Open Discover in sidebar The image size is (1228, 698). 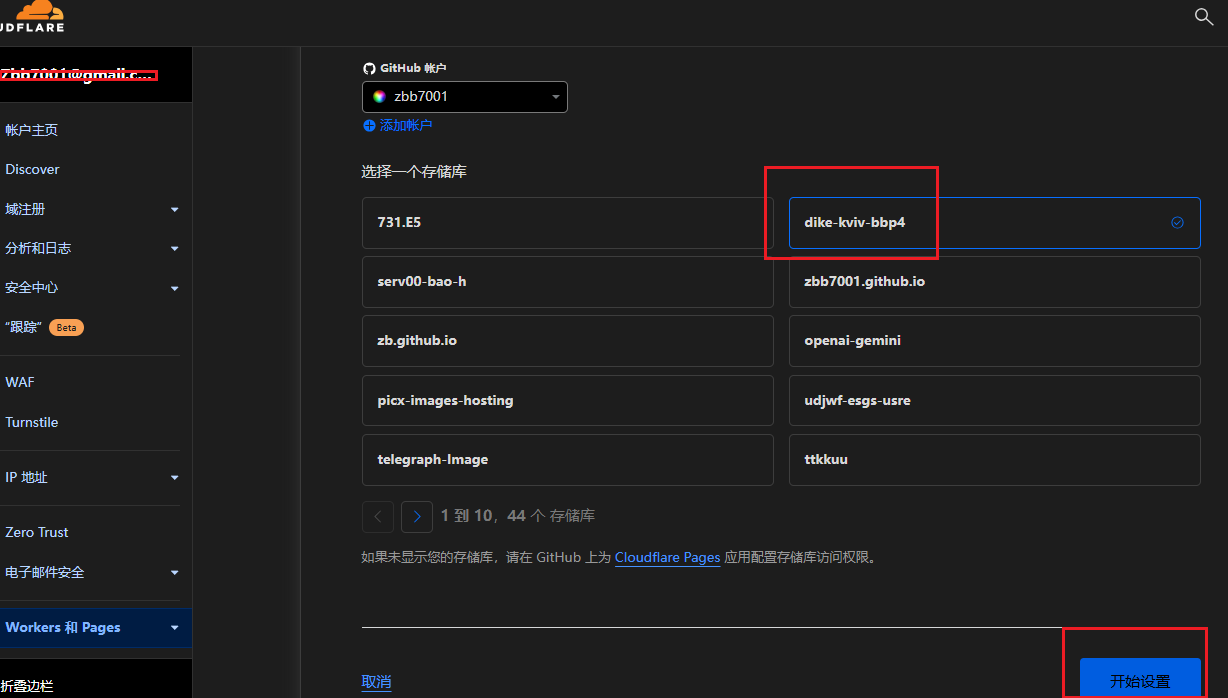(x=32, y=169)
